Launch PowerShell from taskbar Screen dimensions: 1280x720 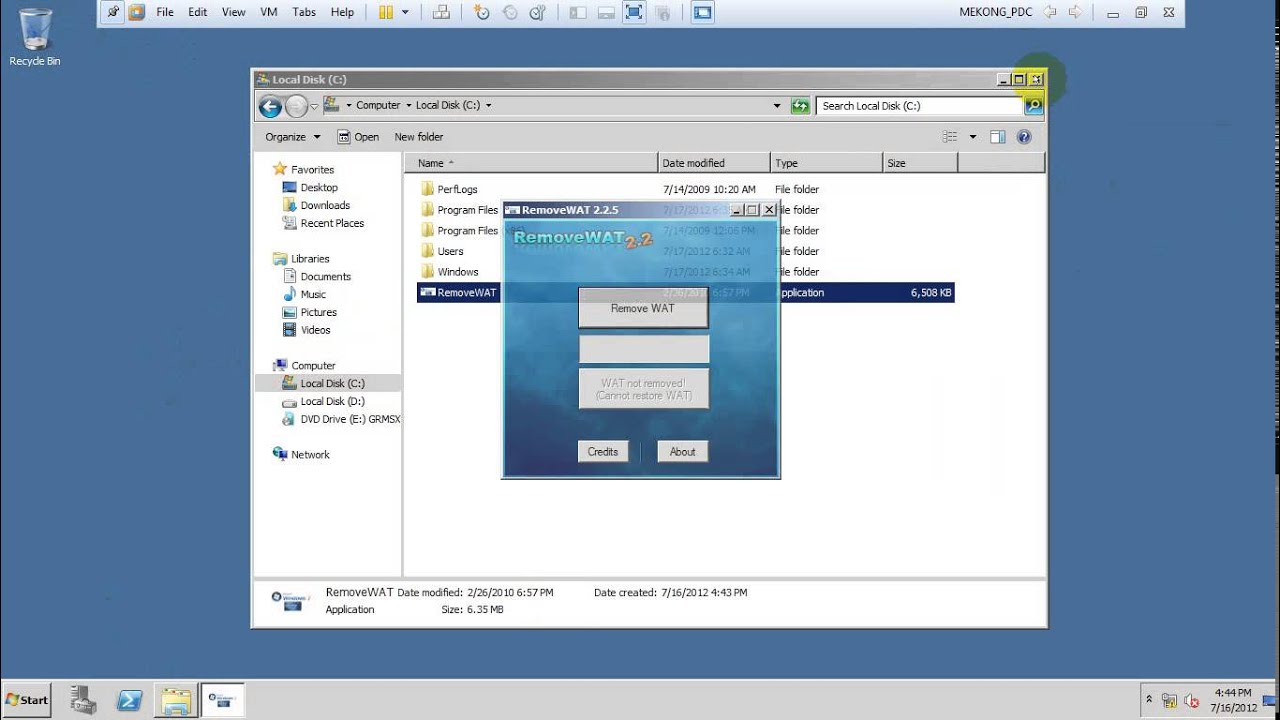pos(129,701)
